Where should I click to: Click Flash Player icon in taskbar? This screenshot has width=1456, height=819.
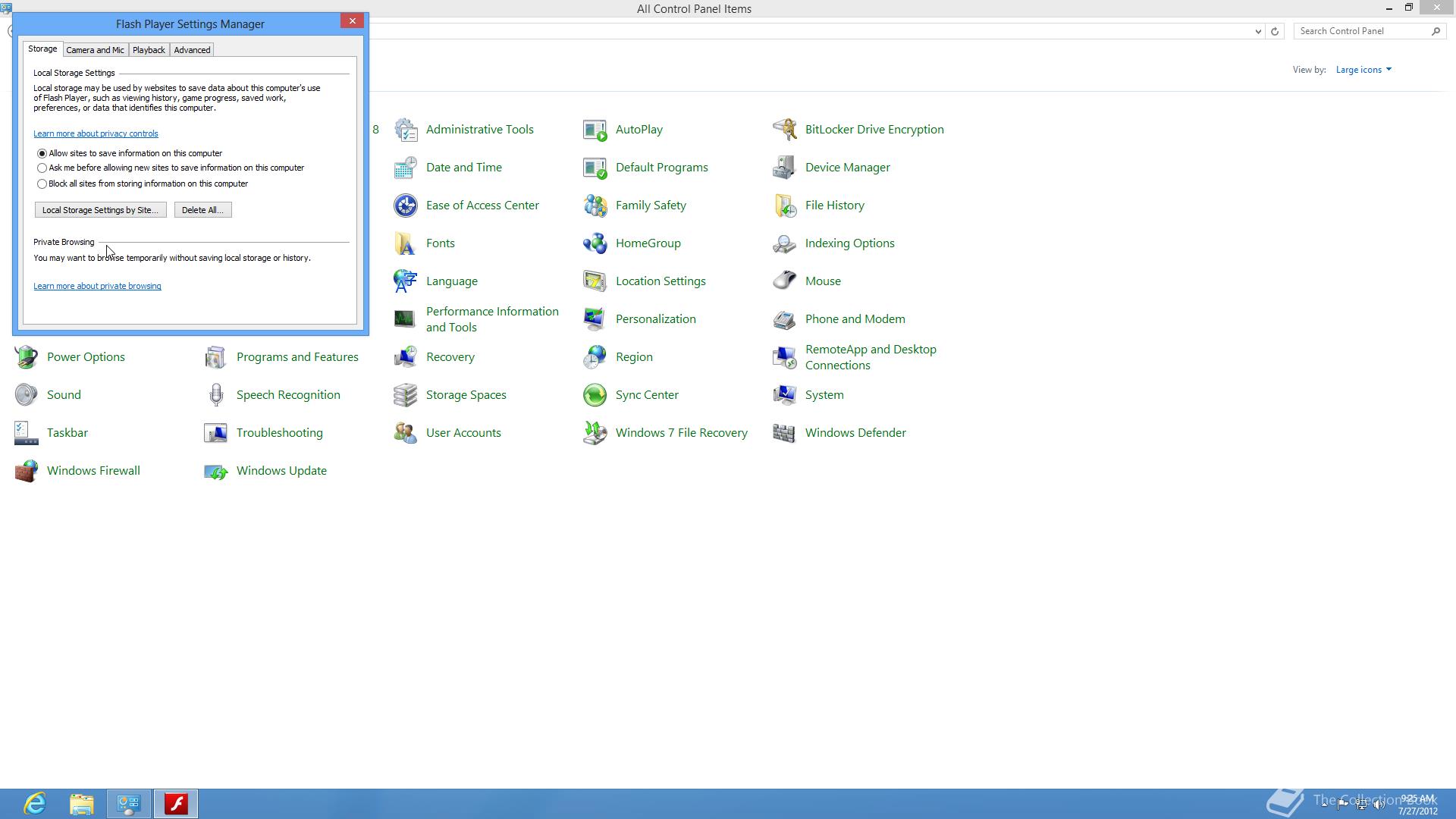[176, 803]
